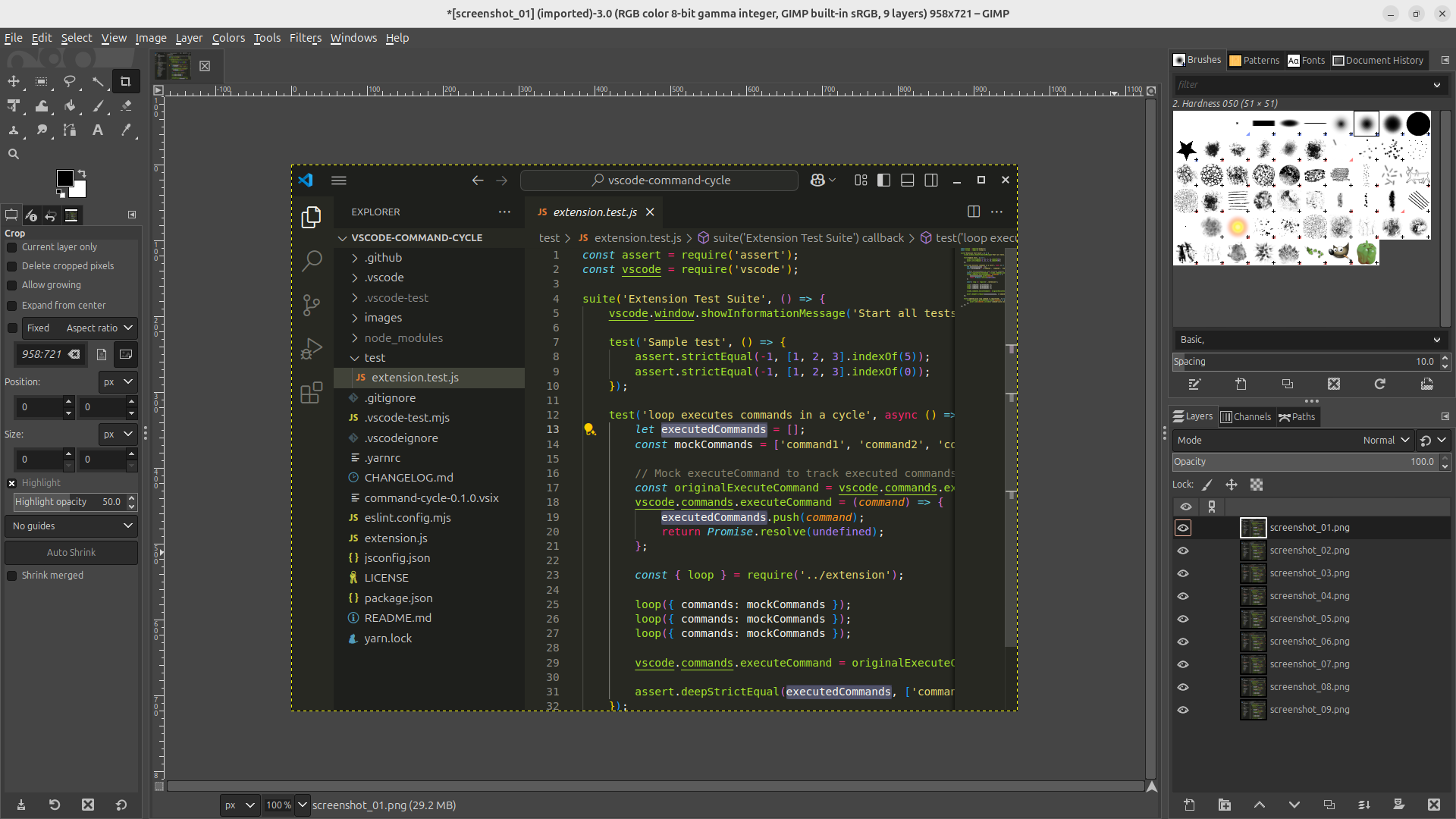1456x819 pixels.
Task: Select the Eraser tool
Action: [126, 106]
